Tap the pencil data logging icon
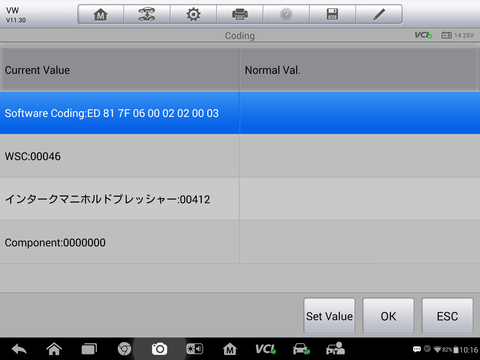 [x=379, y=14]
